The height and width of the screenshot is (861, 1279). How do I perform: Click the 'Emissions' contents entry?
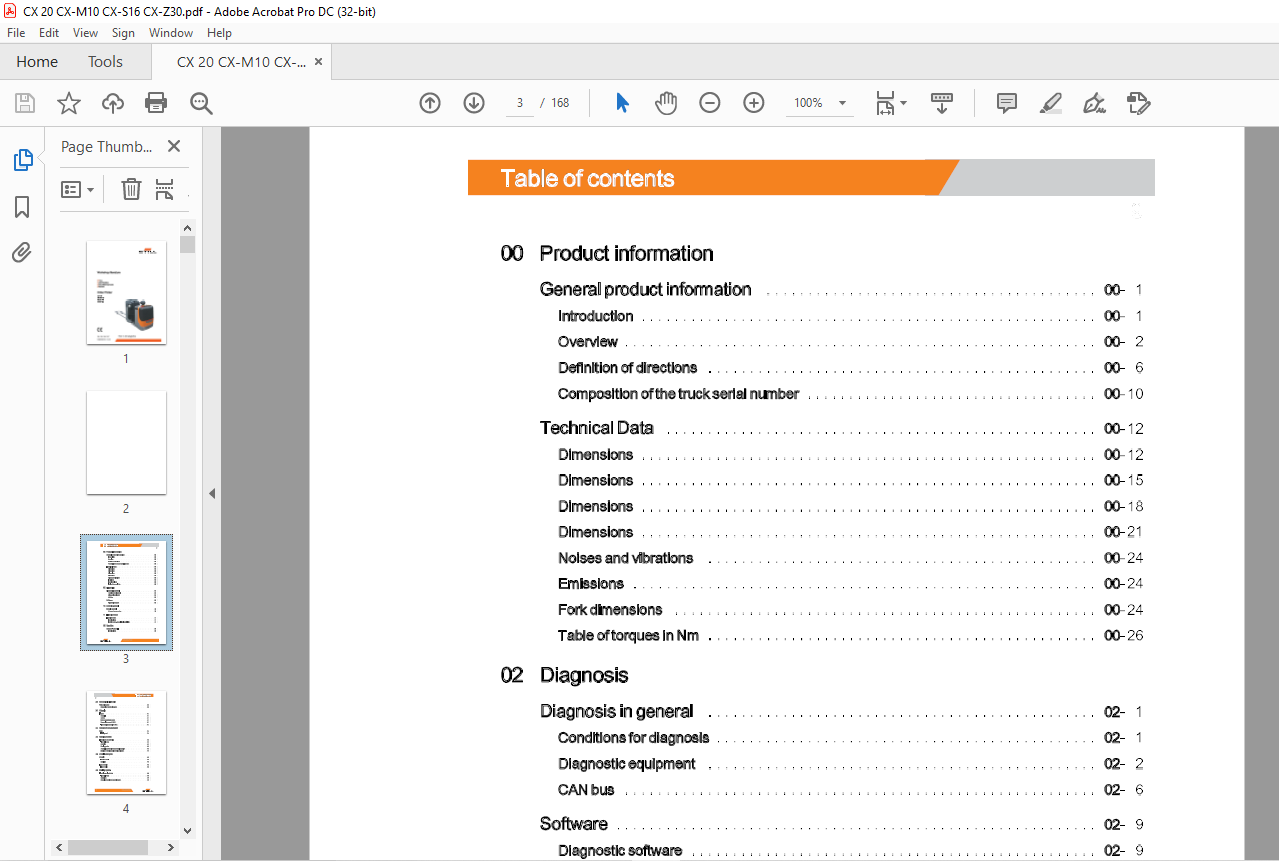591,584
